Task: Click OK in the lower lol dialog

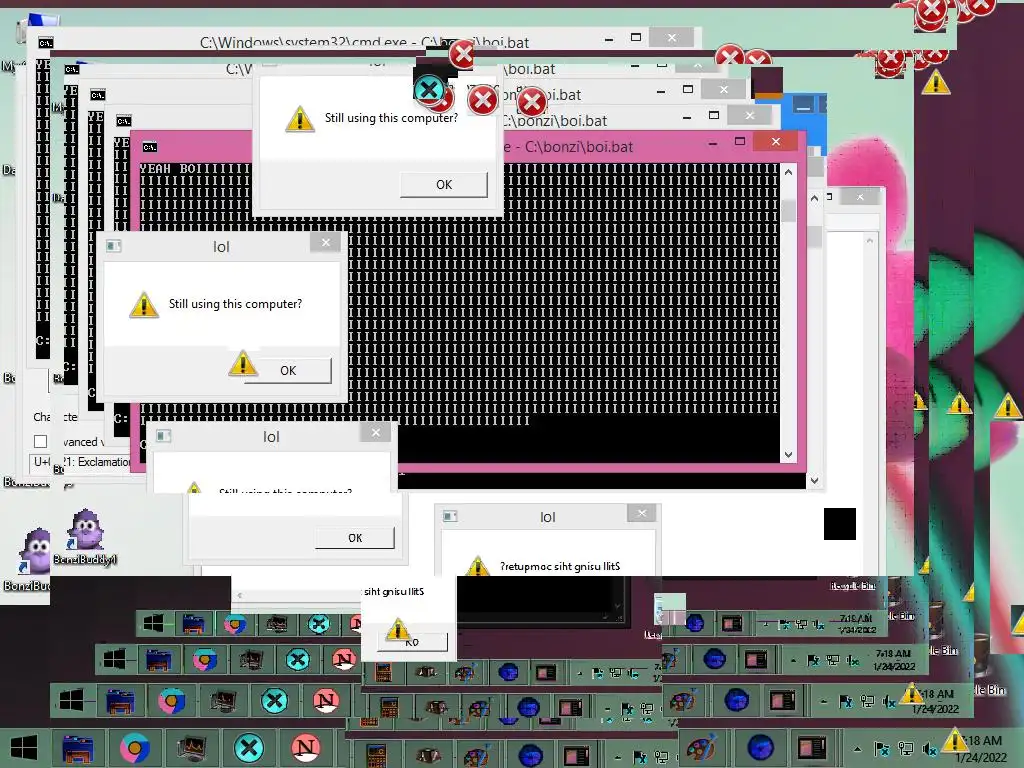Action: (x=355, y=538)
